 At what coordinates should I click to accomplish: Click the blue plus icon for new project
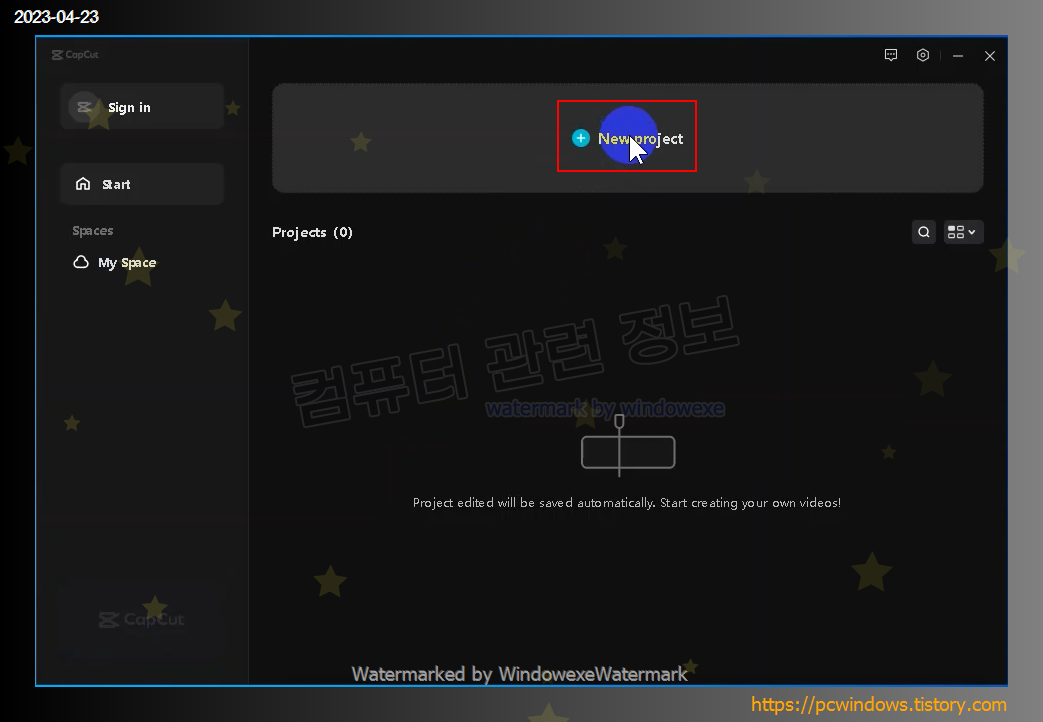coord(581,138)
